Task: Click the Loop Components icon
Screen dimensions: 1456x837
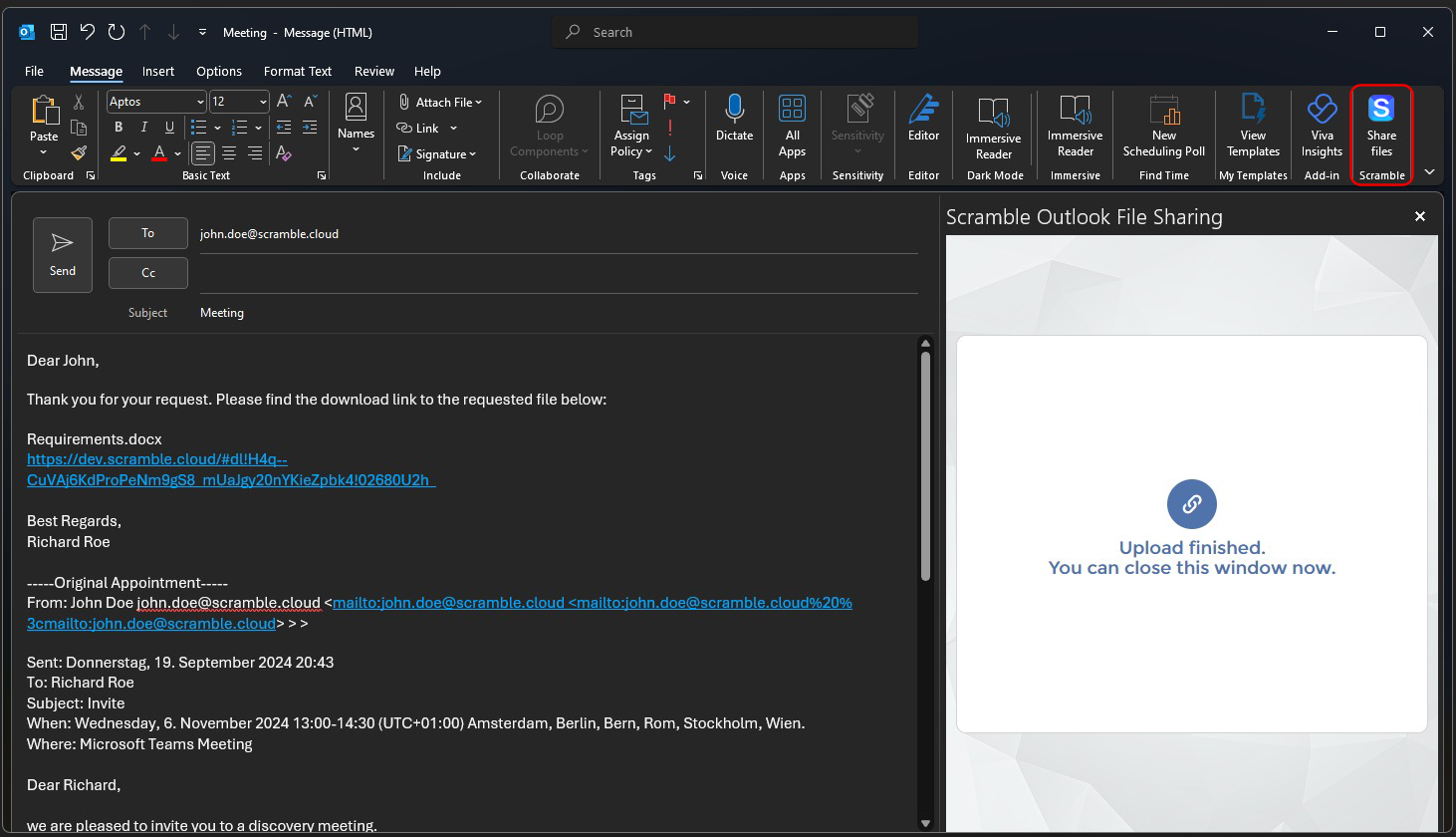Action: pyautogui.click(x=549, y=109)
